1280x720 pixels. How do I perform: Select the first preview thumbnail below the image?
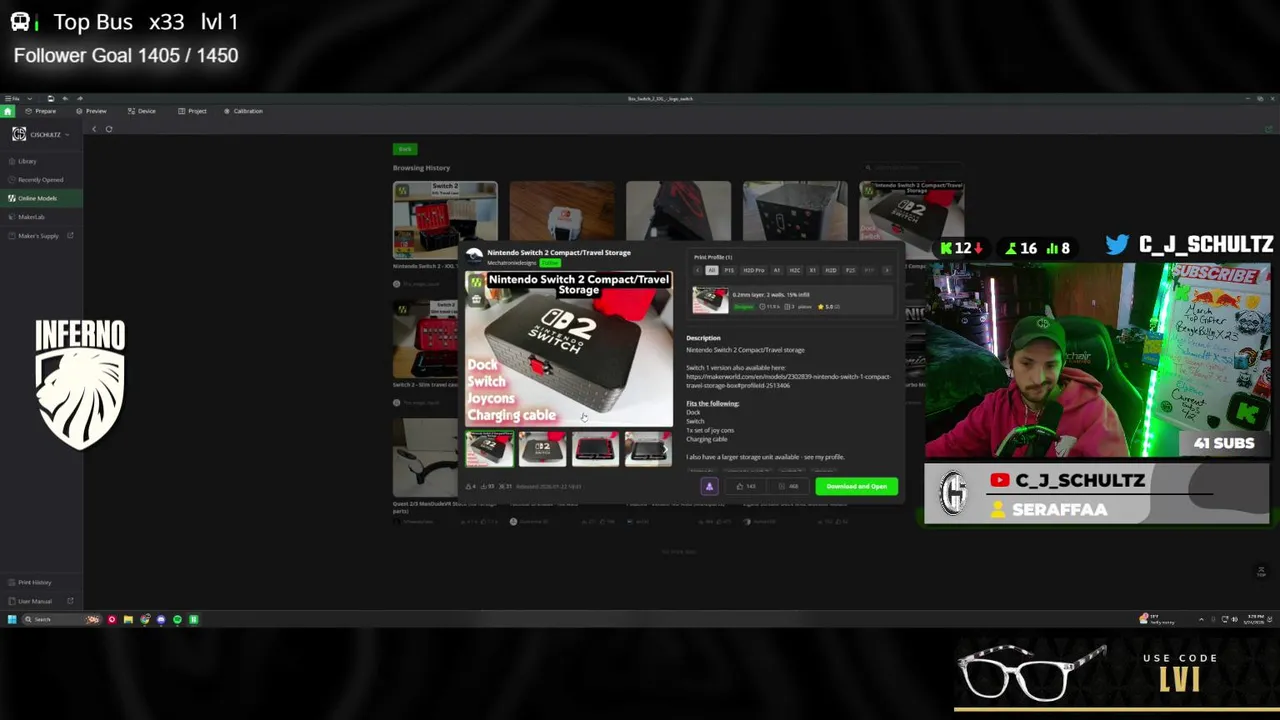[490, 449]
